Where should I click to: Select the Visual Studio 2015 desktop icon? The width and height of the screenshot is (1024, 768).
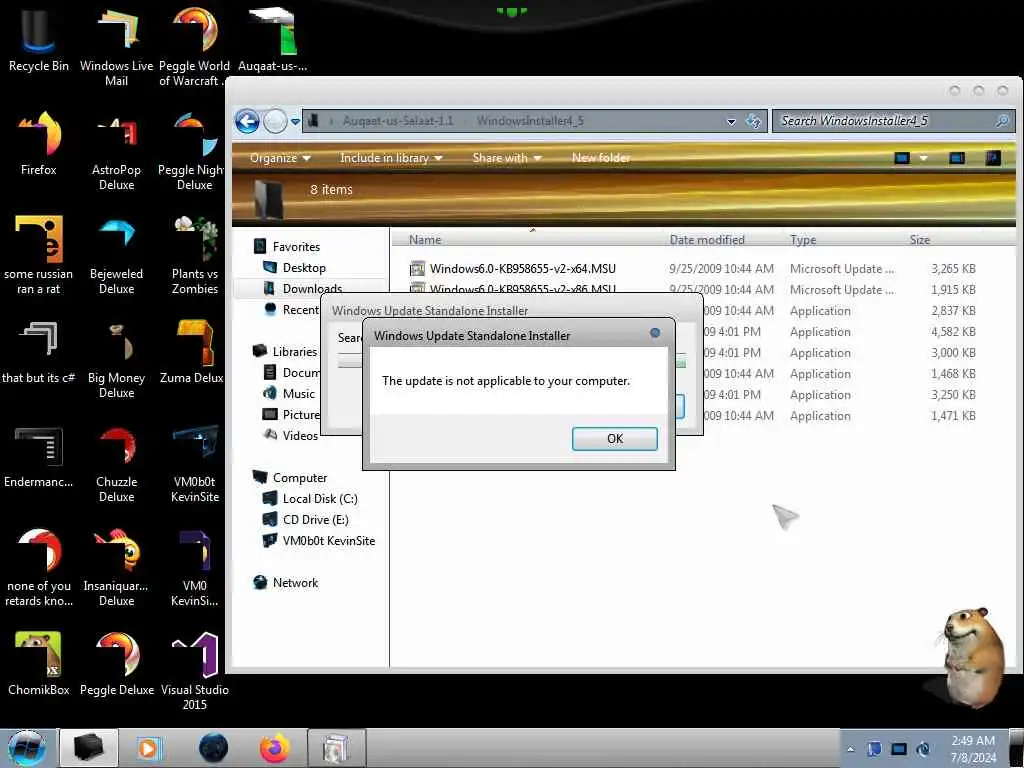(x=195, y=671)
